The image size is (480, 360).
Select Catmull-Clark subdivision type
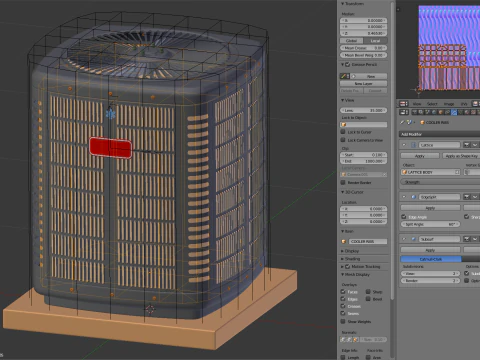point(431,259)
